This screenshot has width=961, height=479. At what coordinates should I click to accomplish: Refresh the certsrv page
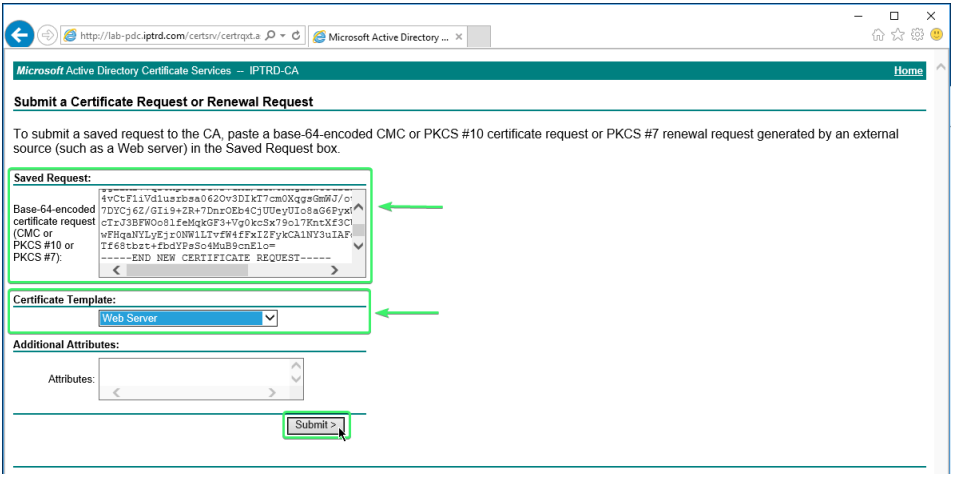(296, 36)
